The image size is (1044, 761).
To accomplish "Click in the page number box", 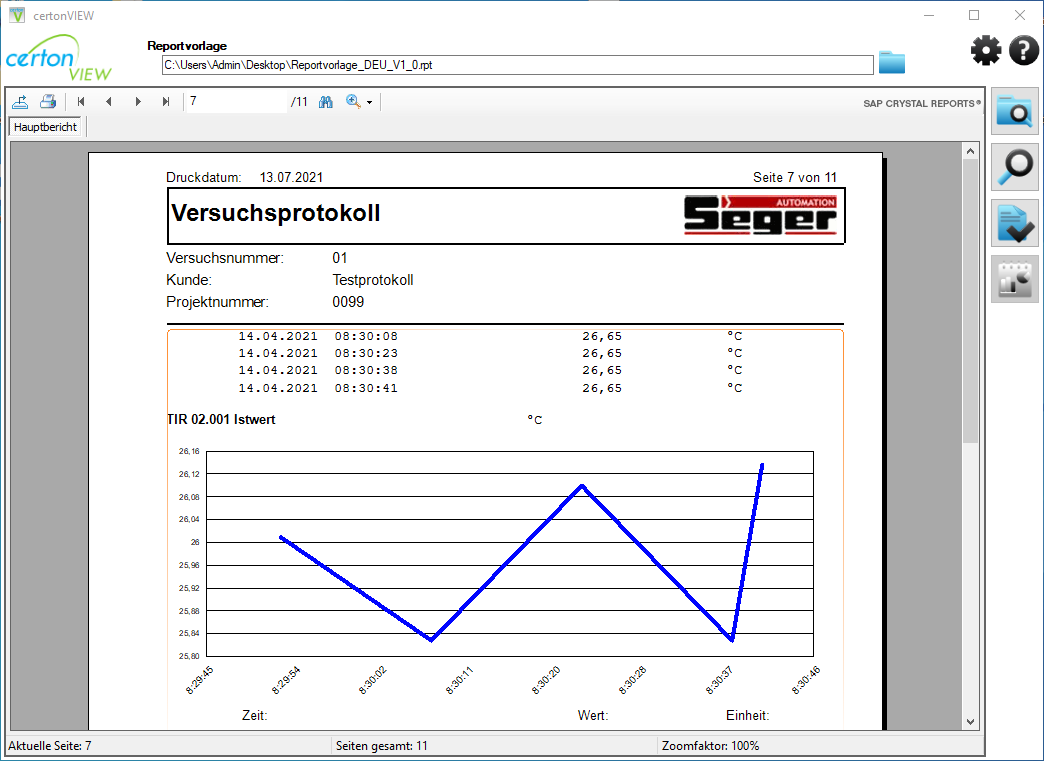I will pyautogui.click(x=235, y=101).
